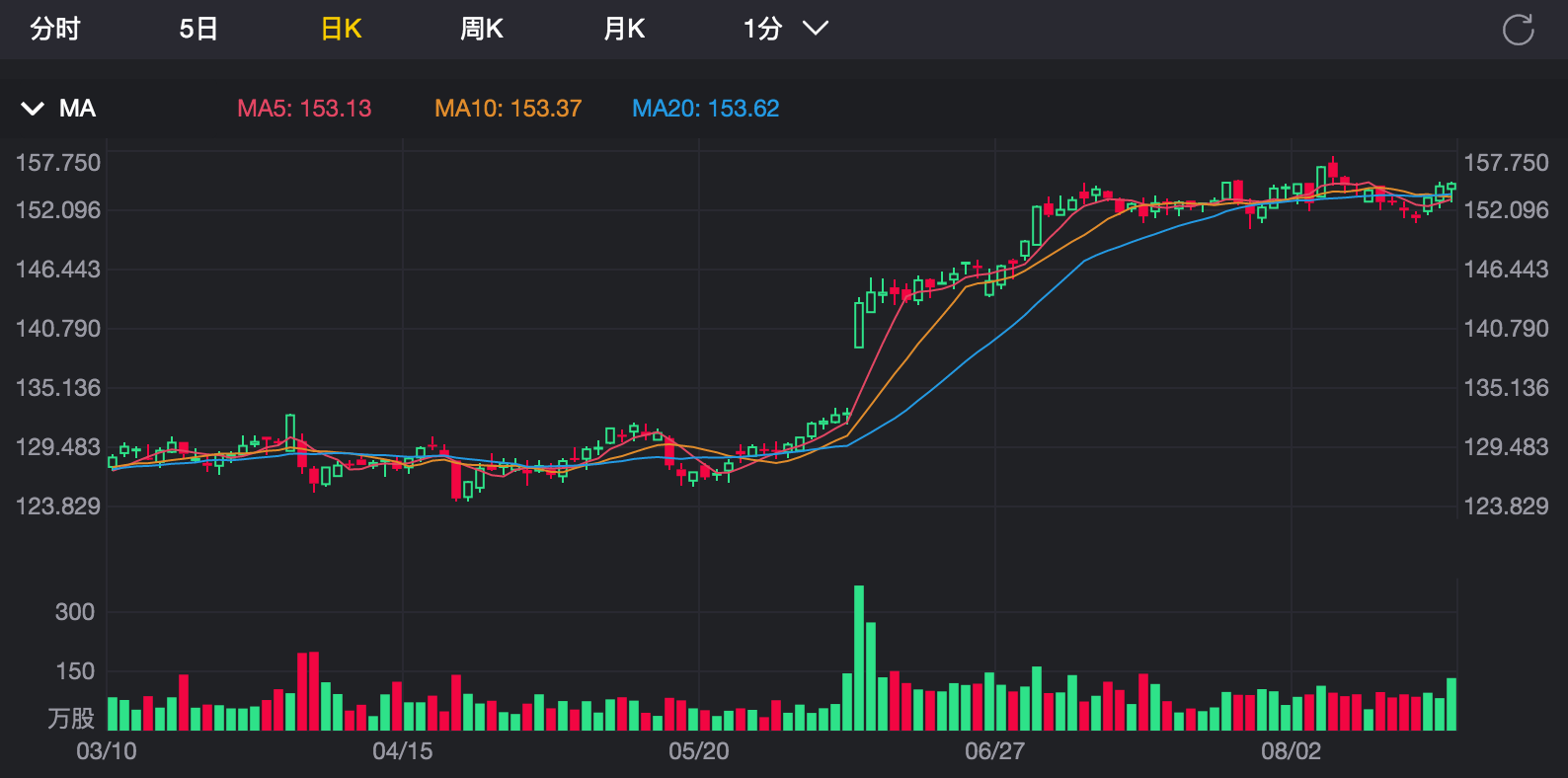Image resolution: width=1568 pixels, height=778 pixels.
Task: Expand the MA indicator chevron
Action: (x=33, y=109)
